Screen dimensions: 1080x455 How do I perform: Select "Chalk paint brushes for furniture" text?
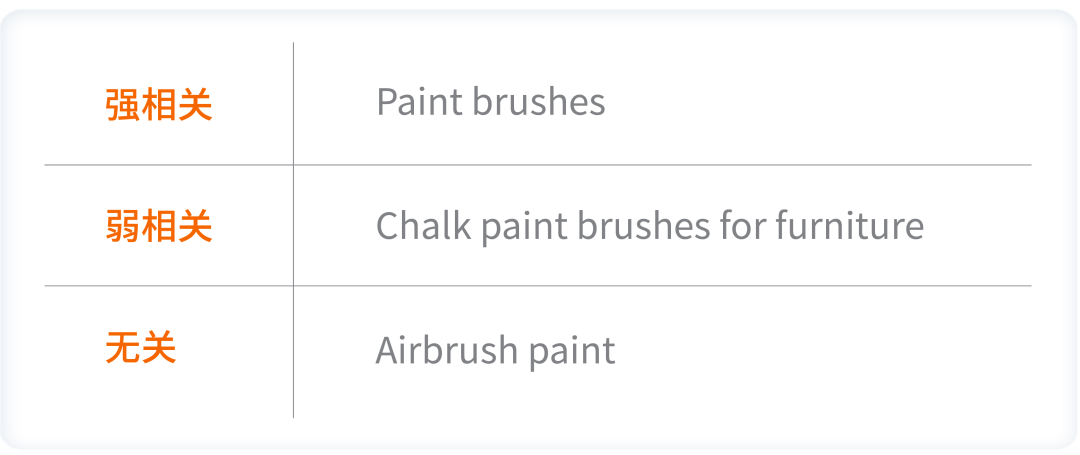(x=649, y=226)
